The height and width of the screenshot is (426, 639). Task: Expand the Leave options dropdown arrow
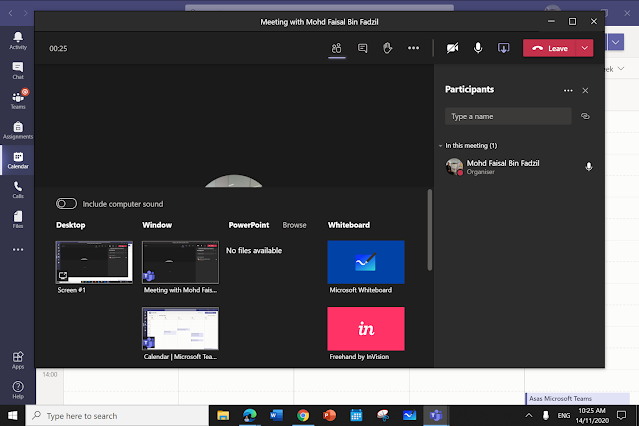coord(584,48)
